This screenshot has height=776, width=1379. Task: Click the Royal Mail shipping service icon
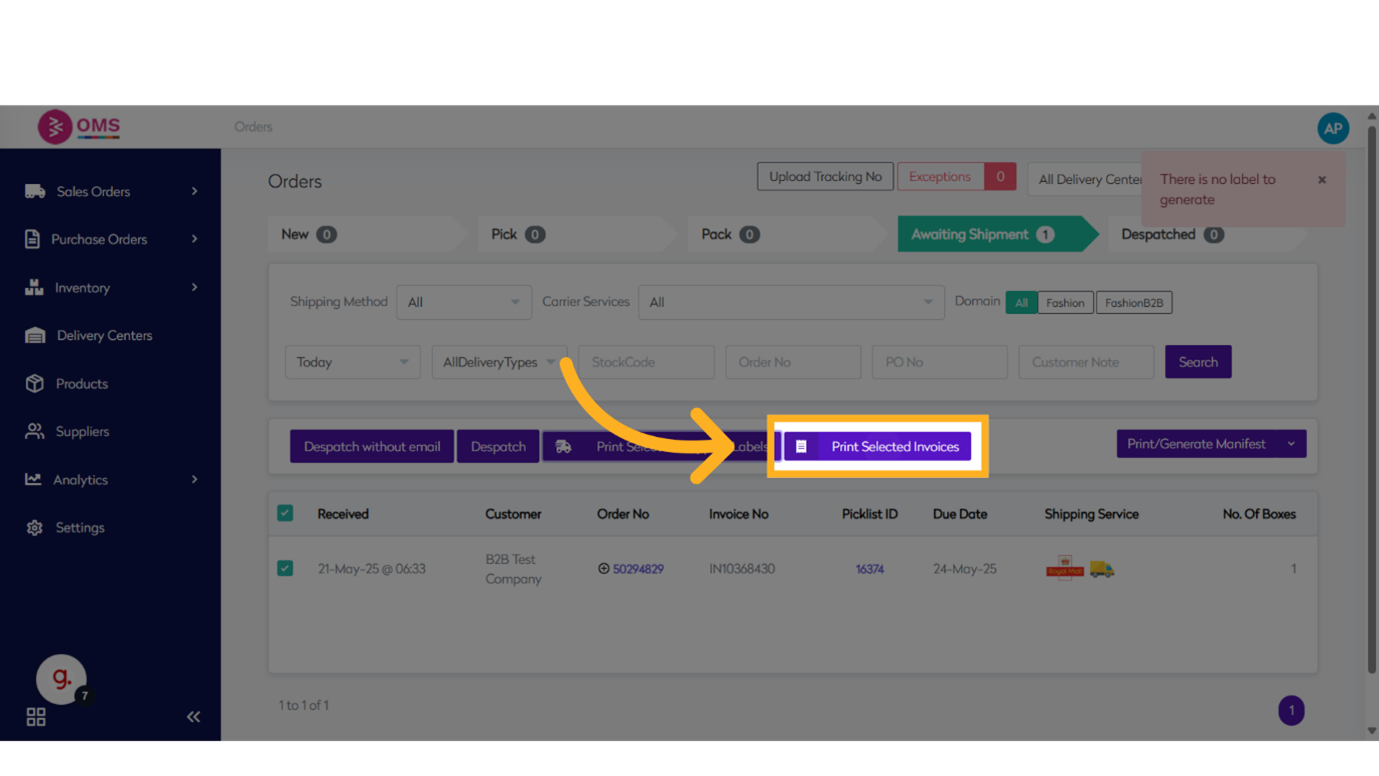[x=1065, y=569]
